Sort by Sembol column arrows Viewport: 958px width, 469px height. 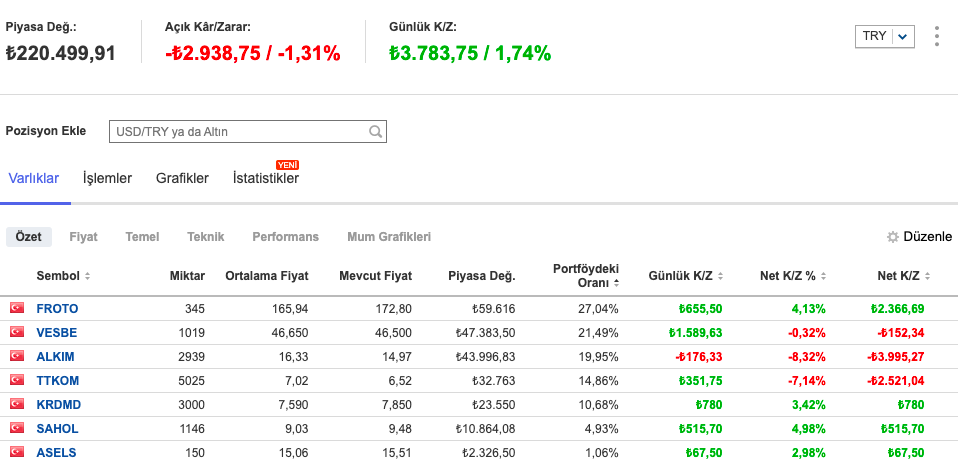87,276
